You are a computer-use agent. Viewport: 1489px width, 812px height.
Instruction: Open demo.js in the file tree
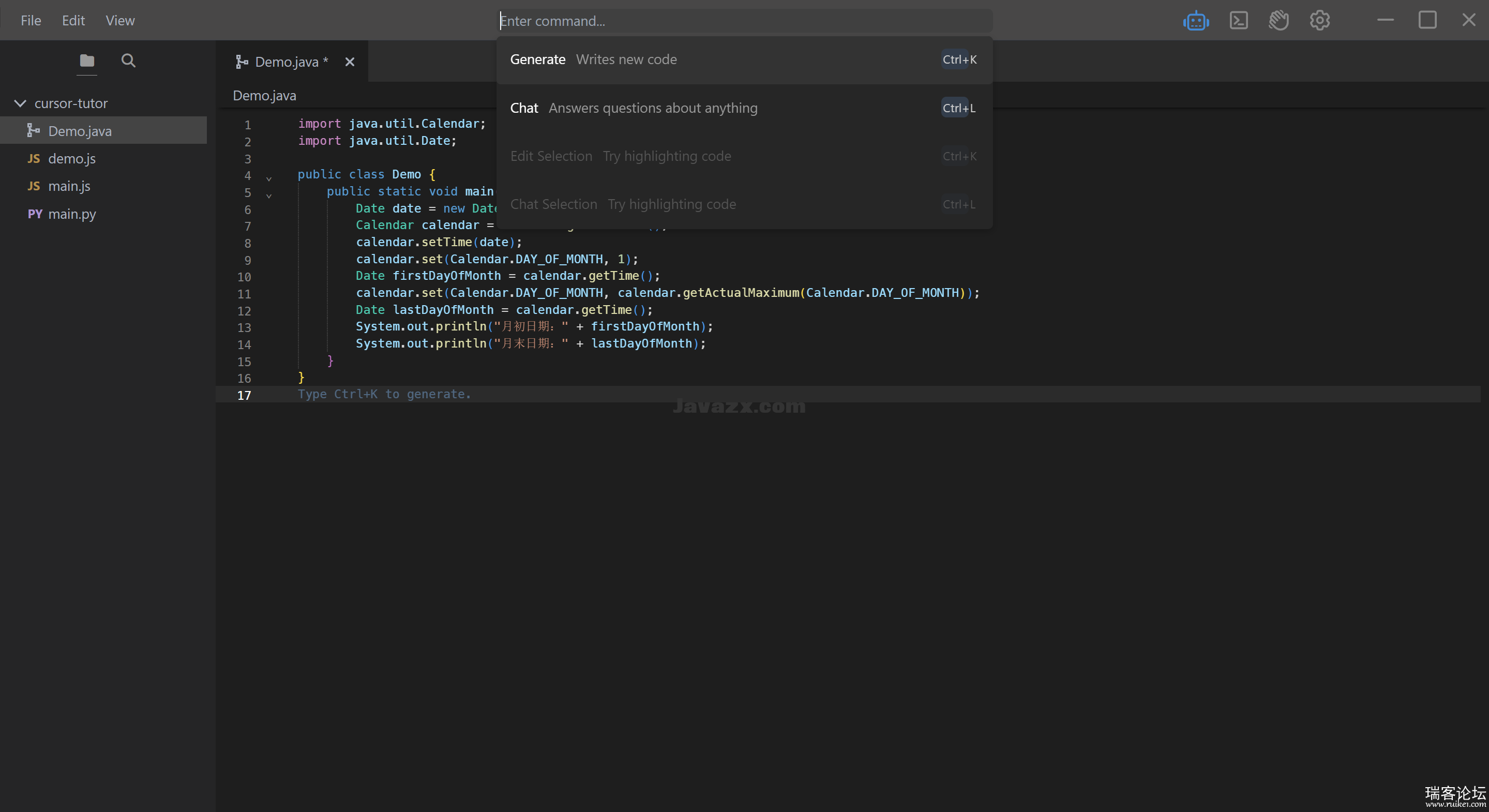pos(103,158)
